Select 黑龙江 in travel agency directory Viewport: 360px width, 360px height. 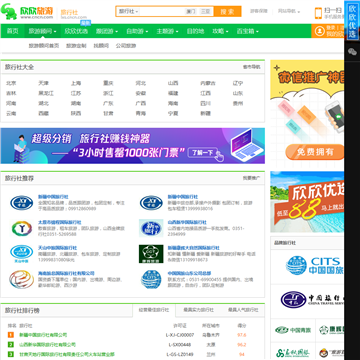pos(46,93)
